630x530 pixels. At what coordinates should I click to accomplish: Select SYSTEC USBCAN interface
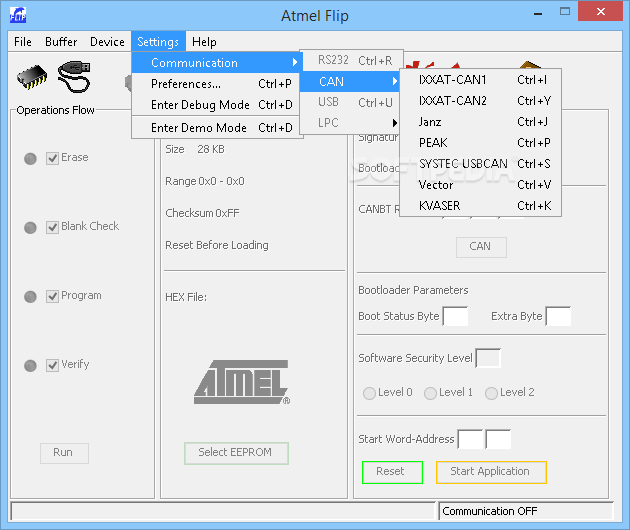(x=480, y=164)
